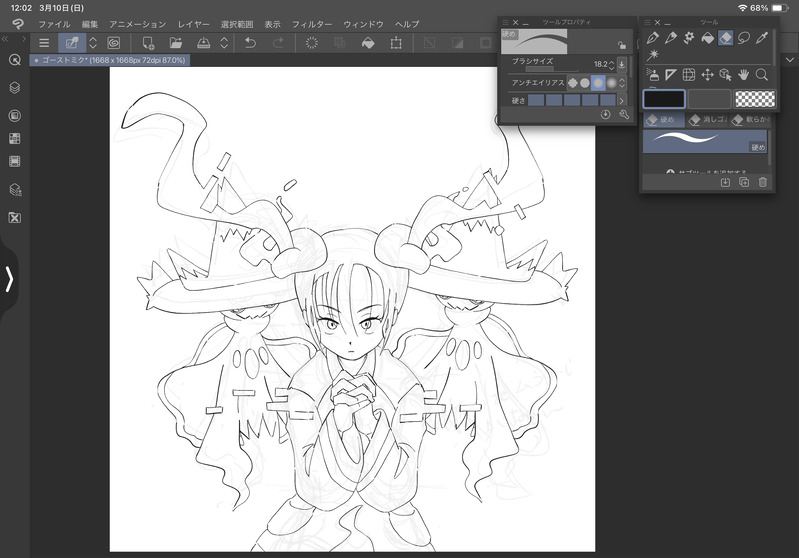
Task: Select the black main color swatch
Action: [x=664, y=99]
